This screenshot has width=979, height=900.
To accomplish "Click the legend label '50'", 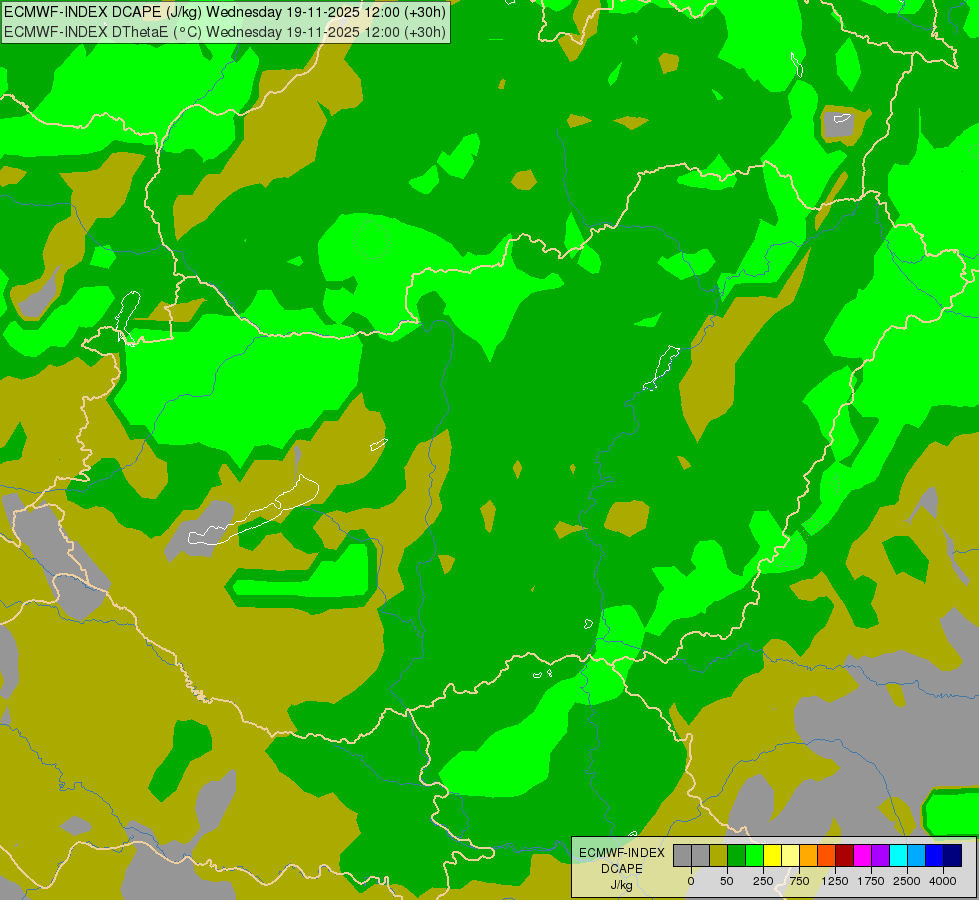I will point(727,881).
